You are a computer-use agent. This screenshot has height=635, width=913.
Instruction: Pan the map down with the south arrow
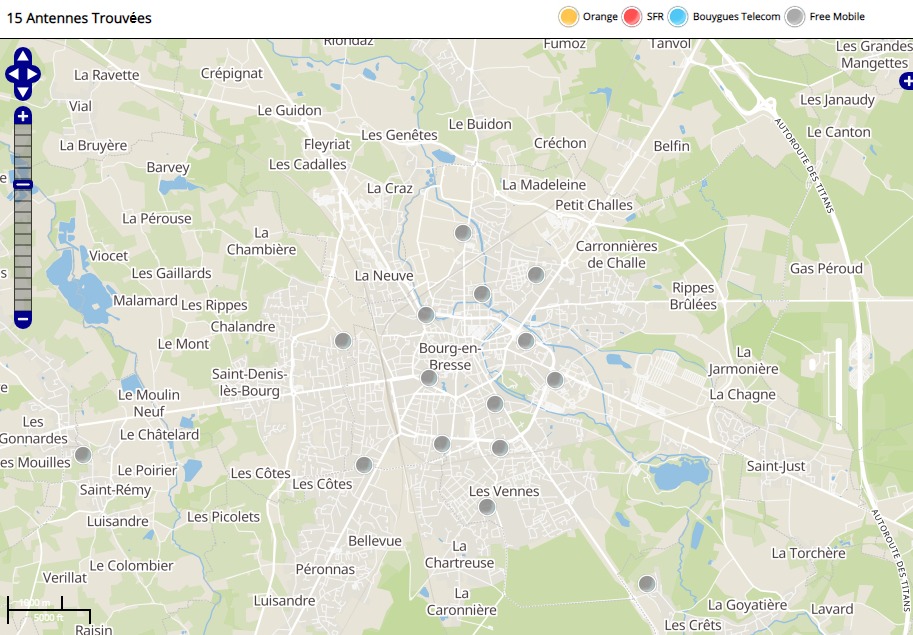[x=23, y=92]
